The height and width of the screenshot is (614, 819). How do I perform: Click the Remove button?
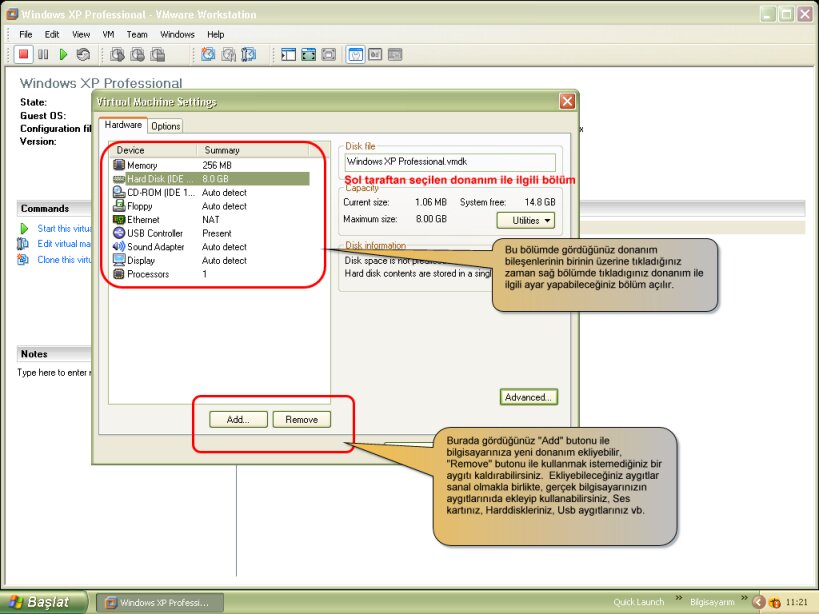301,419
